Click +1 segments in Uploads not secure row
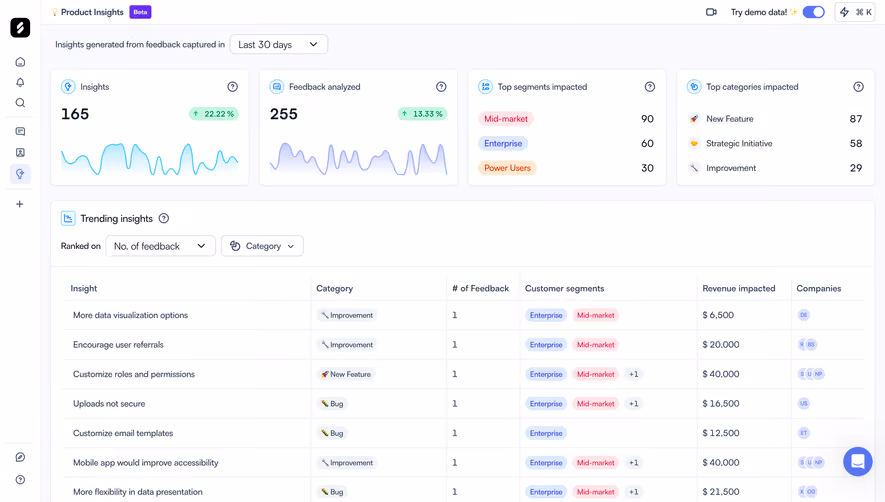The width and height of the screenshot is (885, 502). click(x=634, y=404)
